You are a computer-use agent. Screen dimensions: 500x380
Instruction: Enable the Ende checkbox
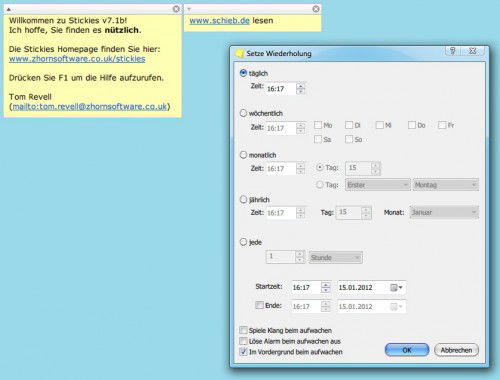(259, 305)
